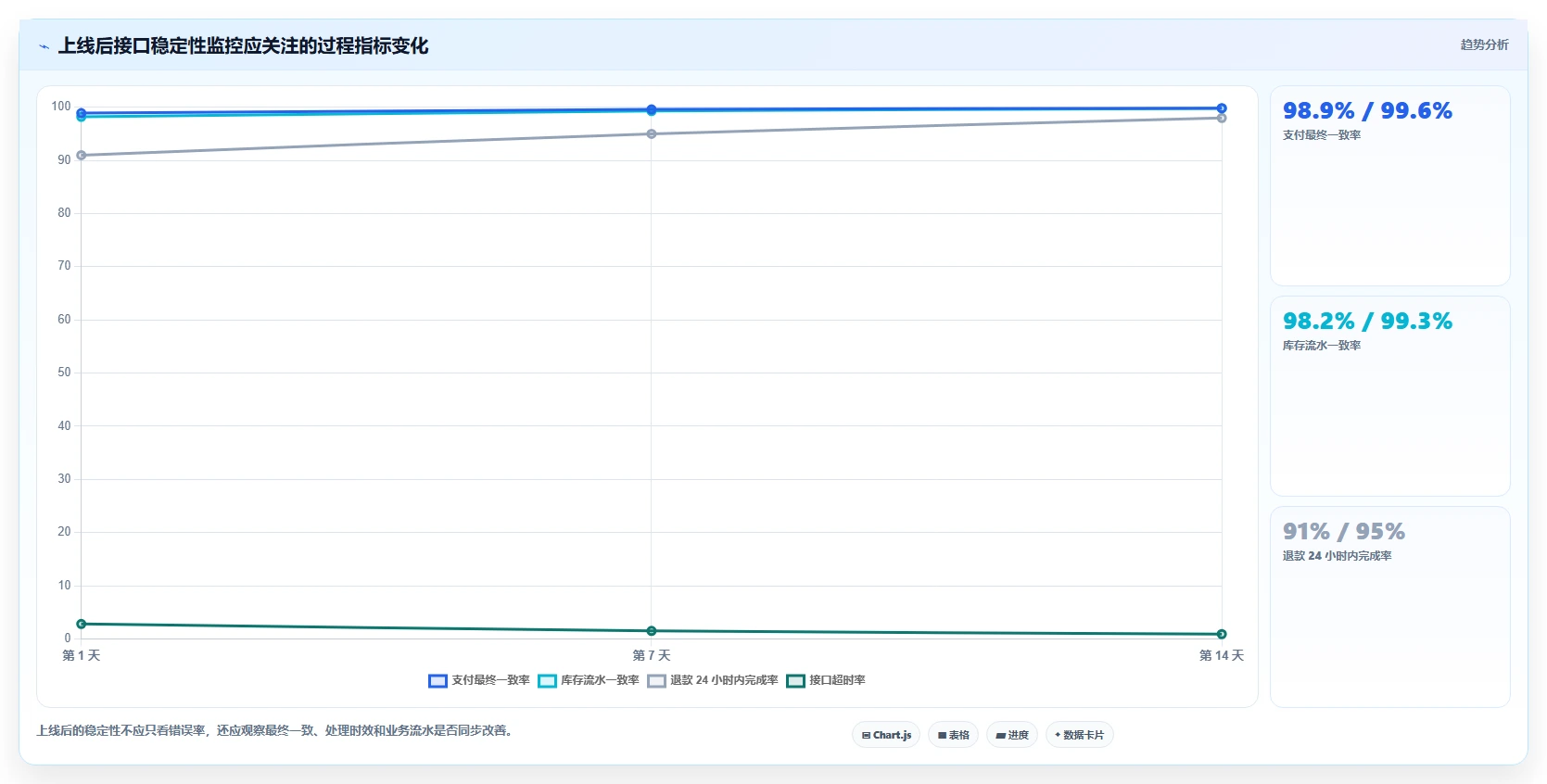Click the 退款完成率 point at 第 14 天
The height and width of the screenshot is (784, 1547).
click(x=1222, y=118)
